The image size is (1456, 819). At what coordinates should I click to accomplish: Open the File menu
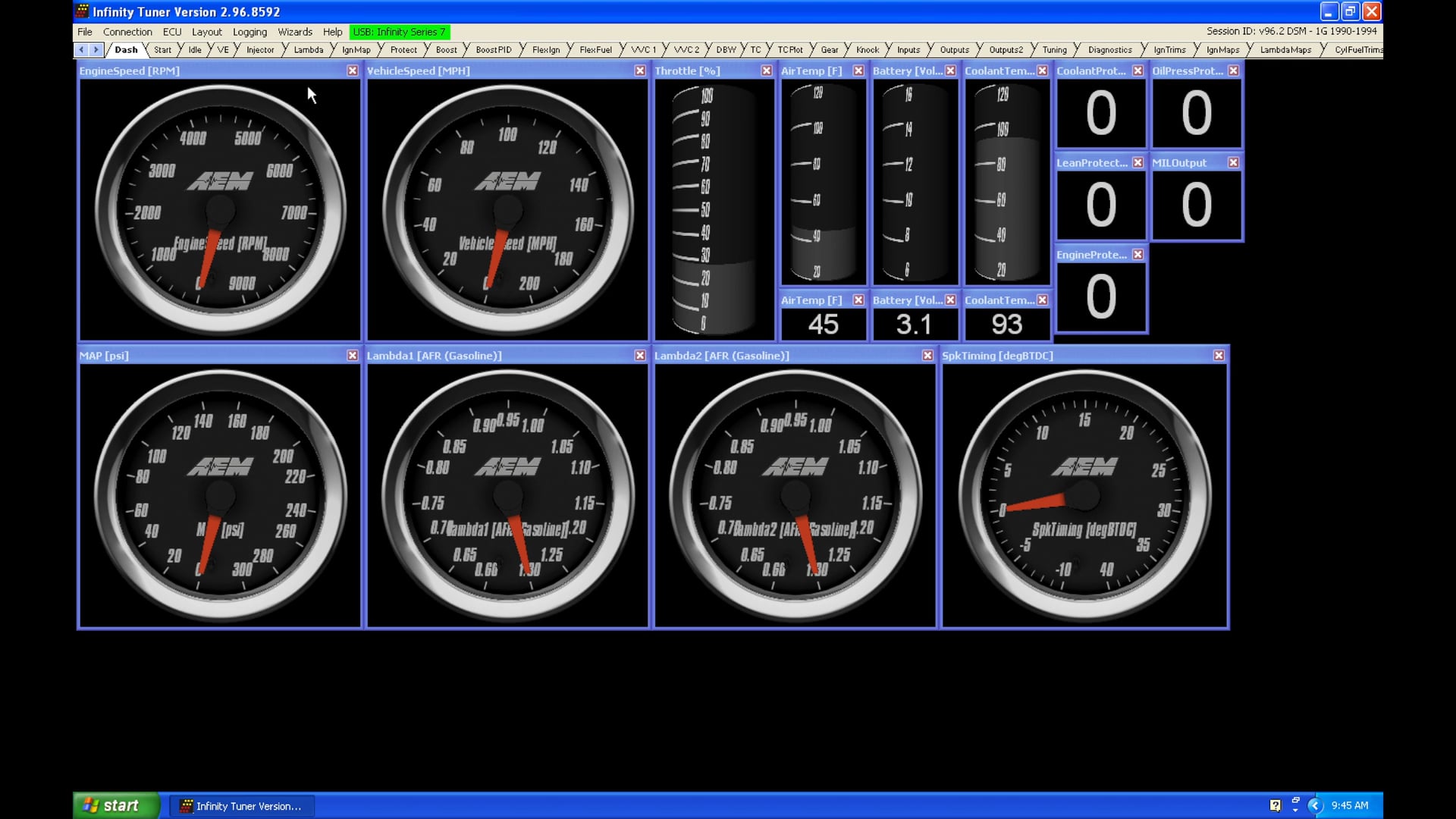point(84,32)
